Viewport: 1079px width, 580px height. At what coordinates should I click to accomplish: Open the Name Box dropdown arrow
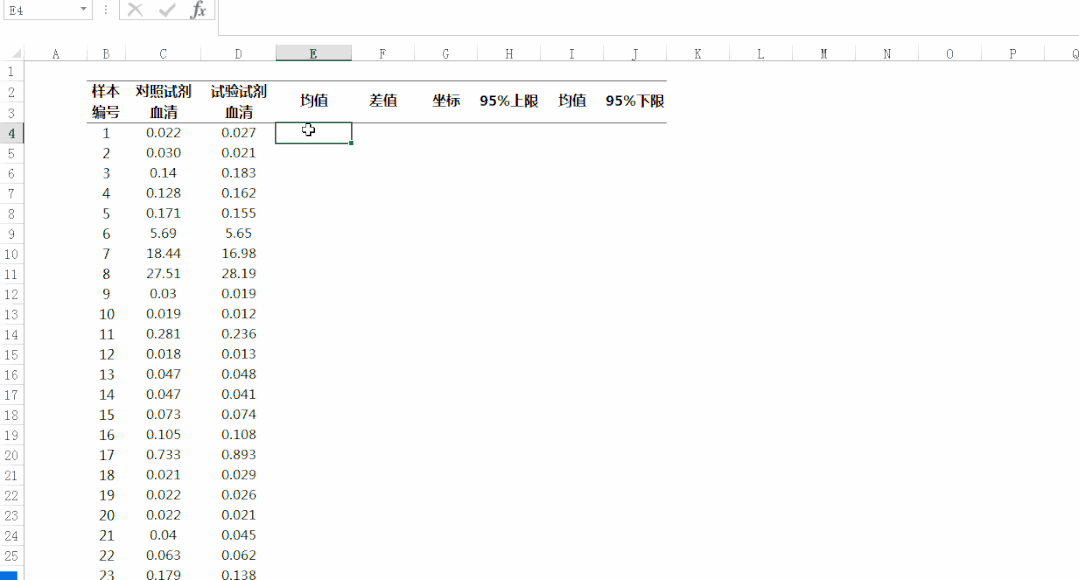tap(83, 10)
